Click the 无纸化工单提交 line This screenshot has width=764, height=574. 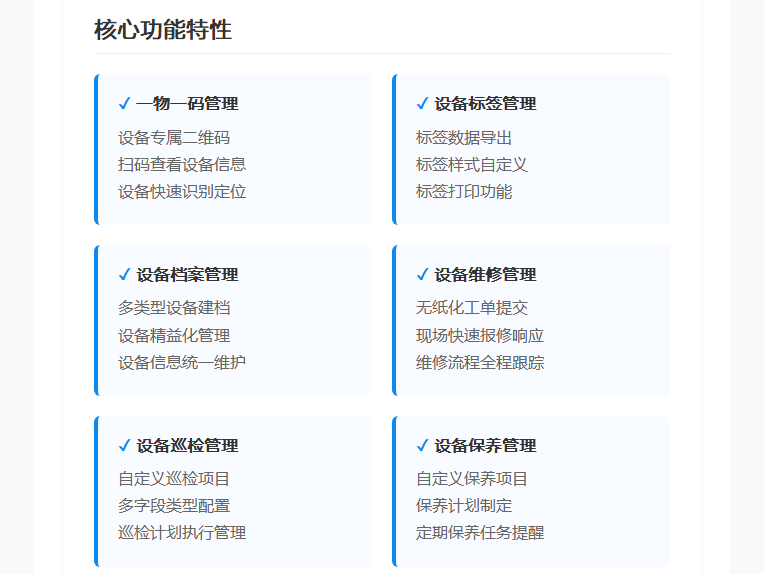pos(472,307)
